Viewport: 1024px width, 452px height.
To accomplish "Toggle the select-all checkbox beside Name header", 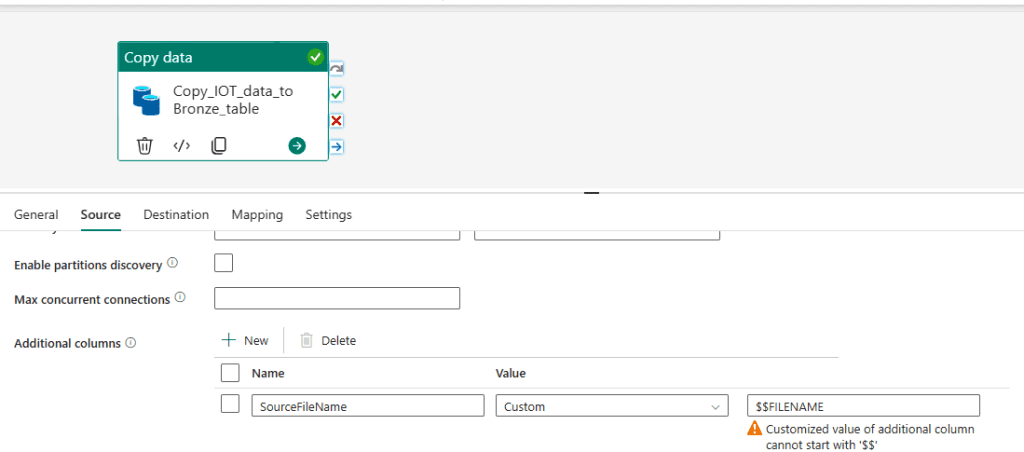I will click(230, 373).
